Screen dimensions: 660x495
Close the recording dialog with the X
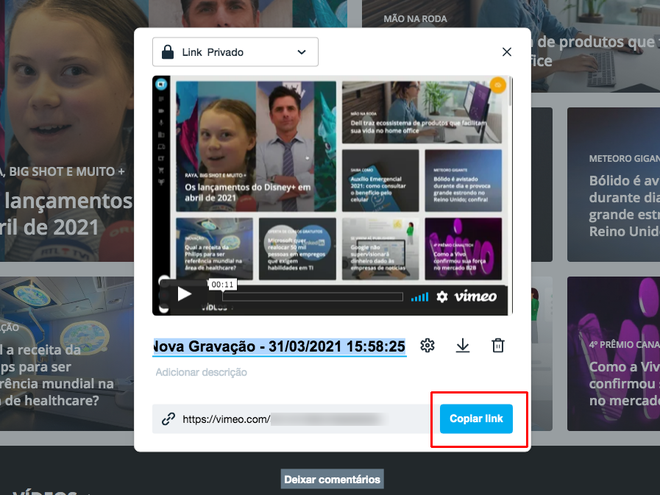(x=507, y=52)
